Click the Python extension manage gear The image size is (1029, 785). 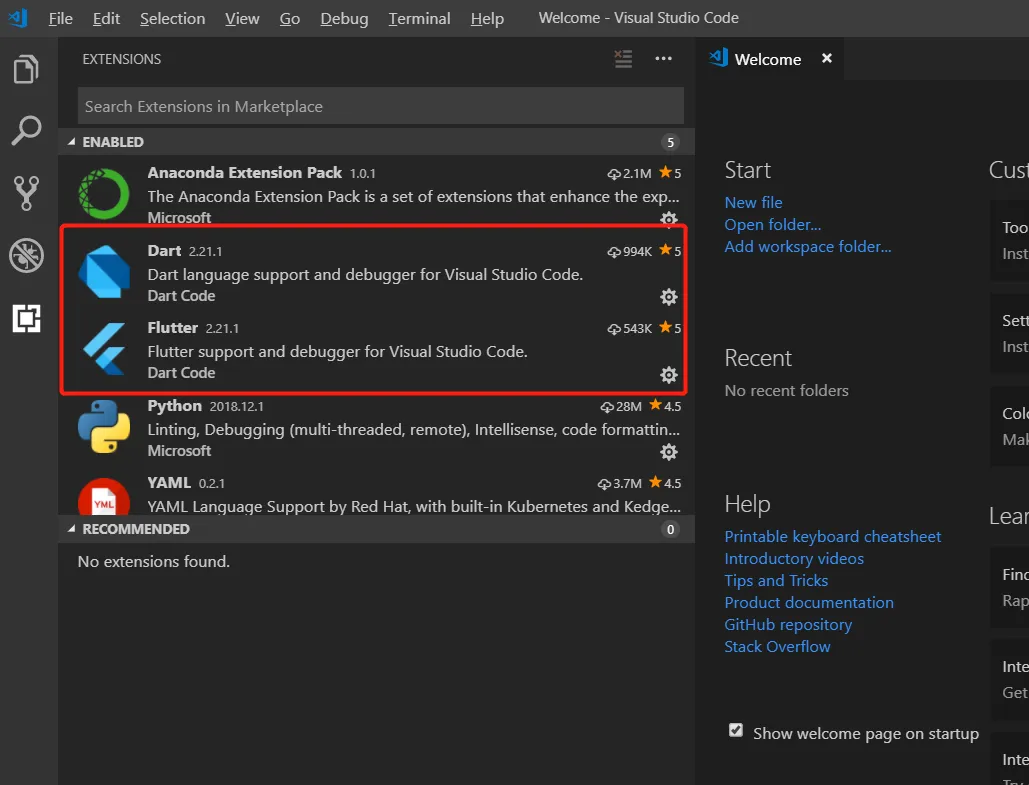tap(669, 452)
